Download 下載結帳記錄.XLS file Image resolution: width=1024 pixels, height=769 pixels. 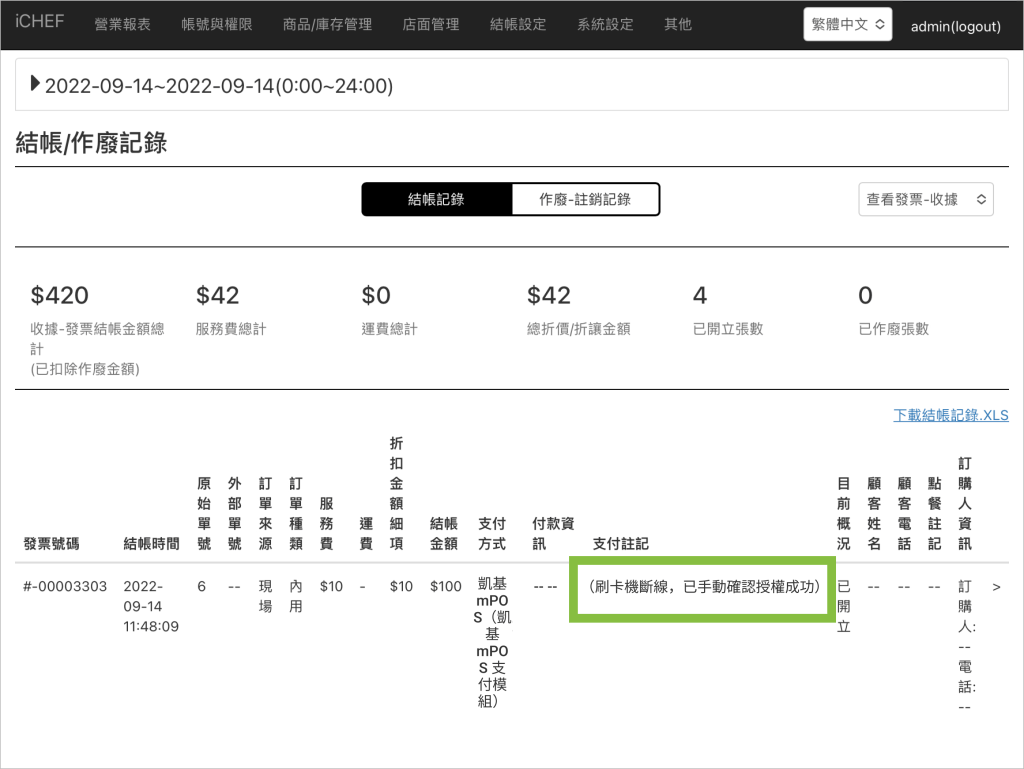point(950,415)
